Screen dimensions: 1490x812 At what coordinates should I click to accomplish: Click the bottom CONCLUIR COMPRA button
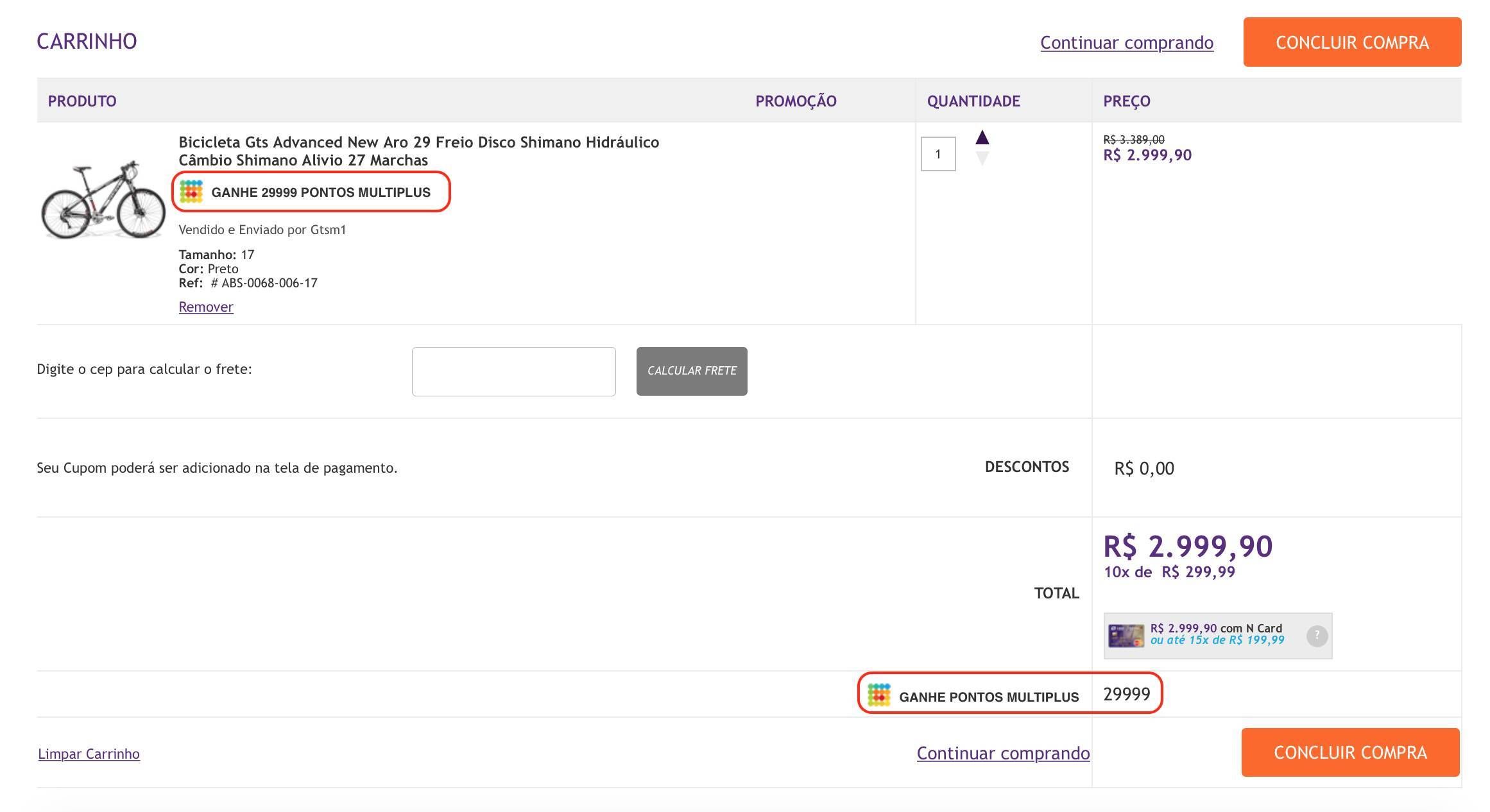pos(1350,752)
